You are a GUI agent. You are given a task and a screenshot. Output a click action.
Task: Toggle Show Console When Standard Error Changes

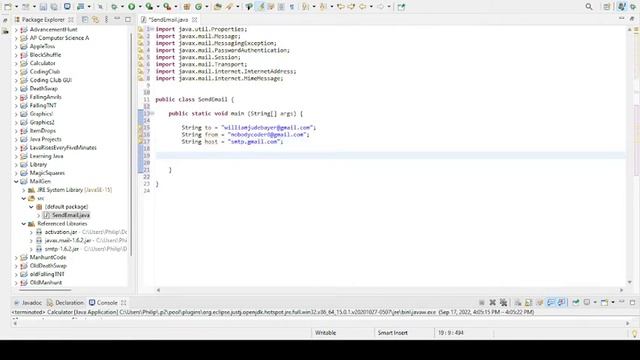point(562,302)
